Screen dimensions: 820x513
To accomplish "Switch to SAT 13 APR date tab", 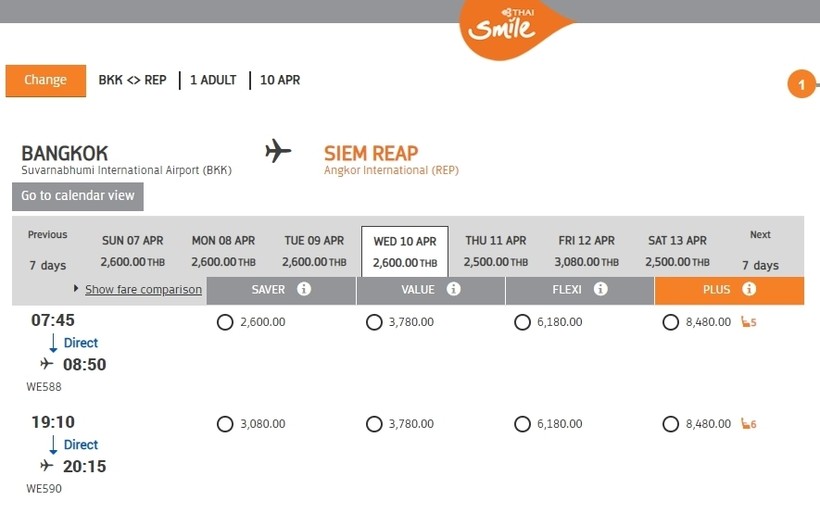I will click(x=678, y=250).
